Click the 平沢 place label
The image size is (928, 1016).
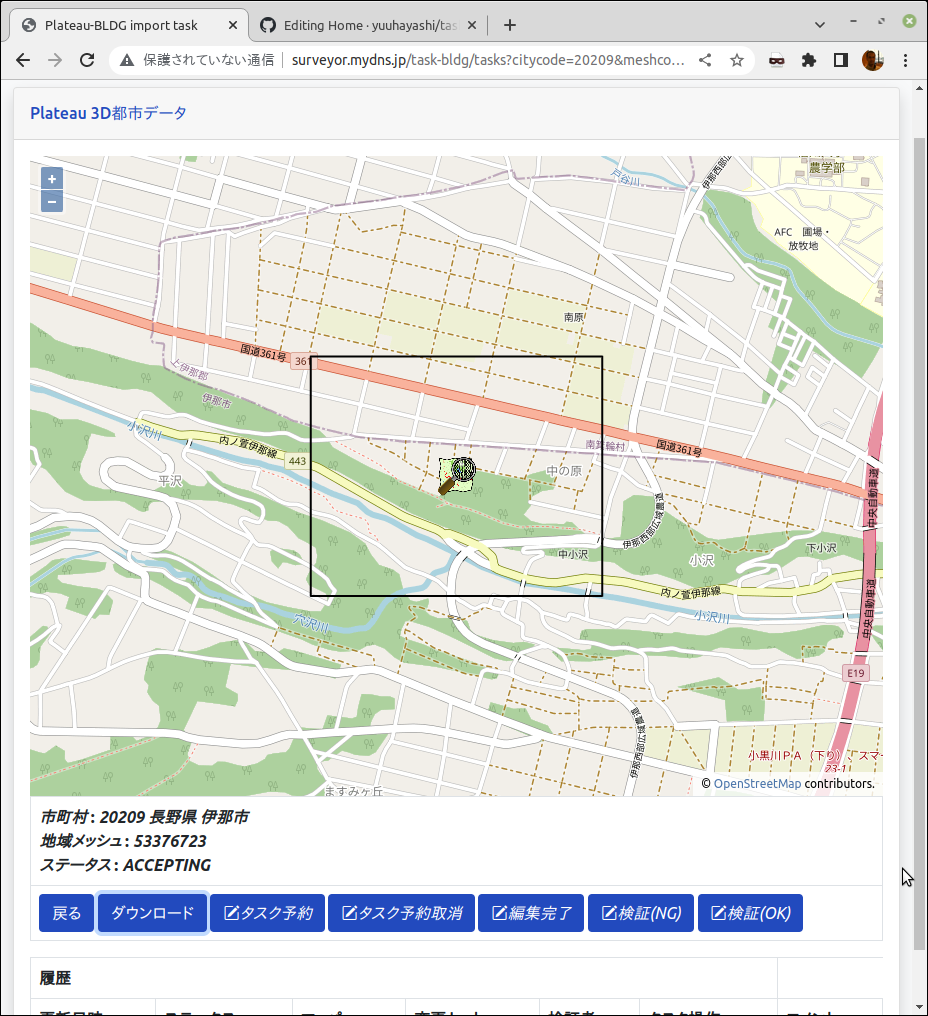pos(170,481)
